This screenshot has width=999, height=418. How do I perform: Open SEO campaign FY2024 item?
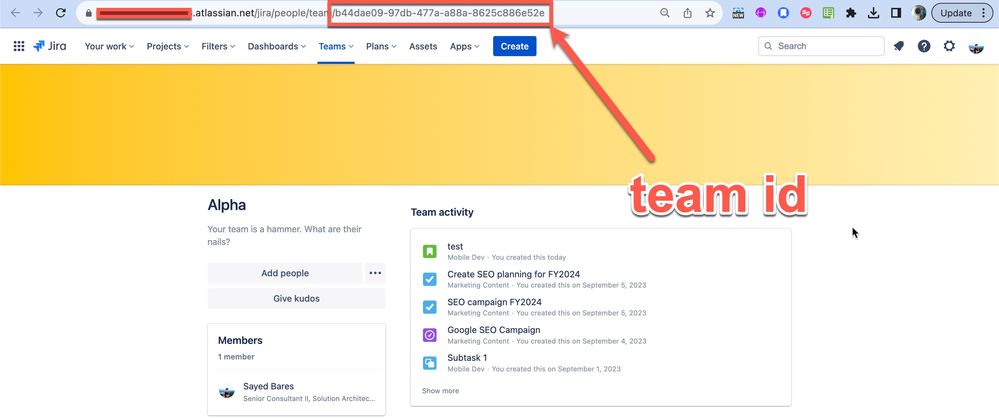[x=494, y=302]
